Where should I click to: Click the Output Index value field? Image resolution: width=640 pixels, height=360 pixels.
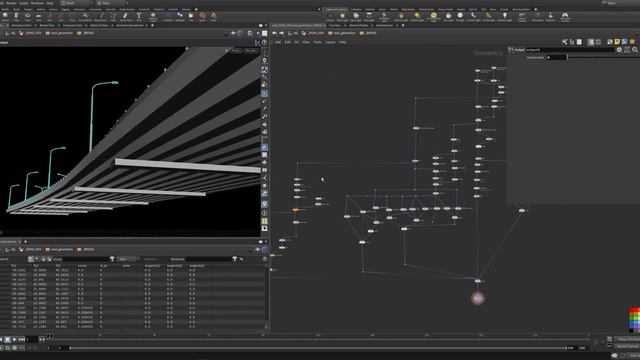click(x=557, y=58)
